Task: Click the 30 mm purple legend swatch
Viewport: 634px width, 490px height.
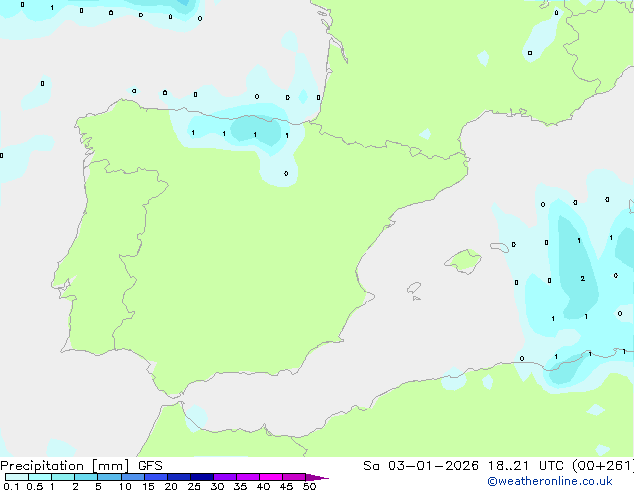Action: tap(225, 477)
